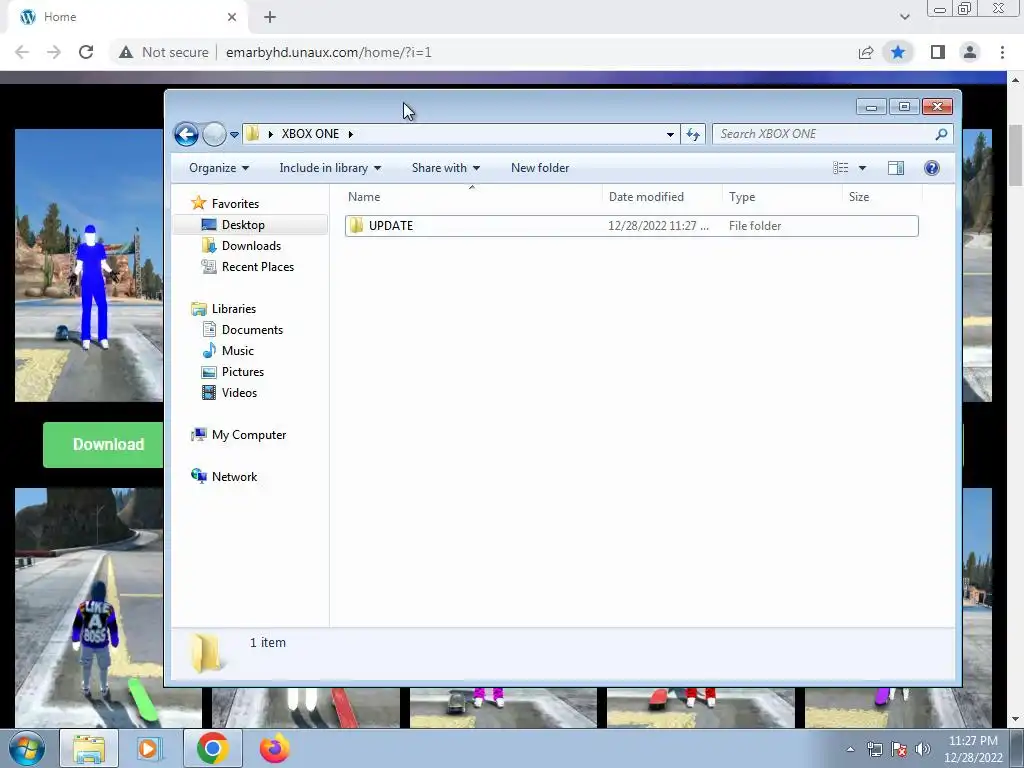Select the Home tab in Chrome
This screenshot has height=768, width=1024.
(x=128, y=17)
